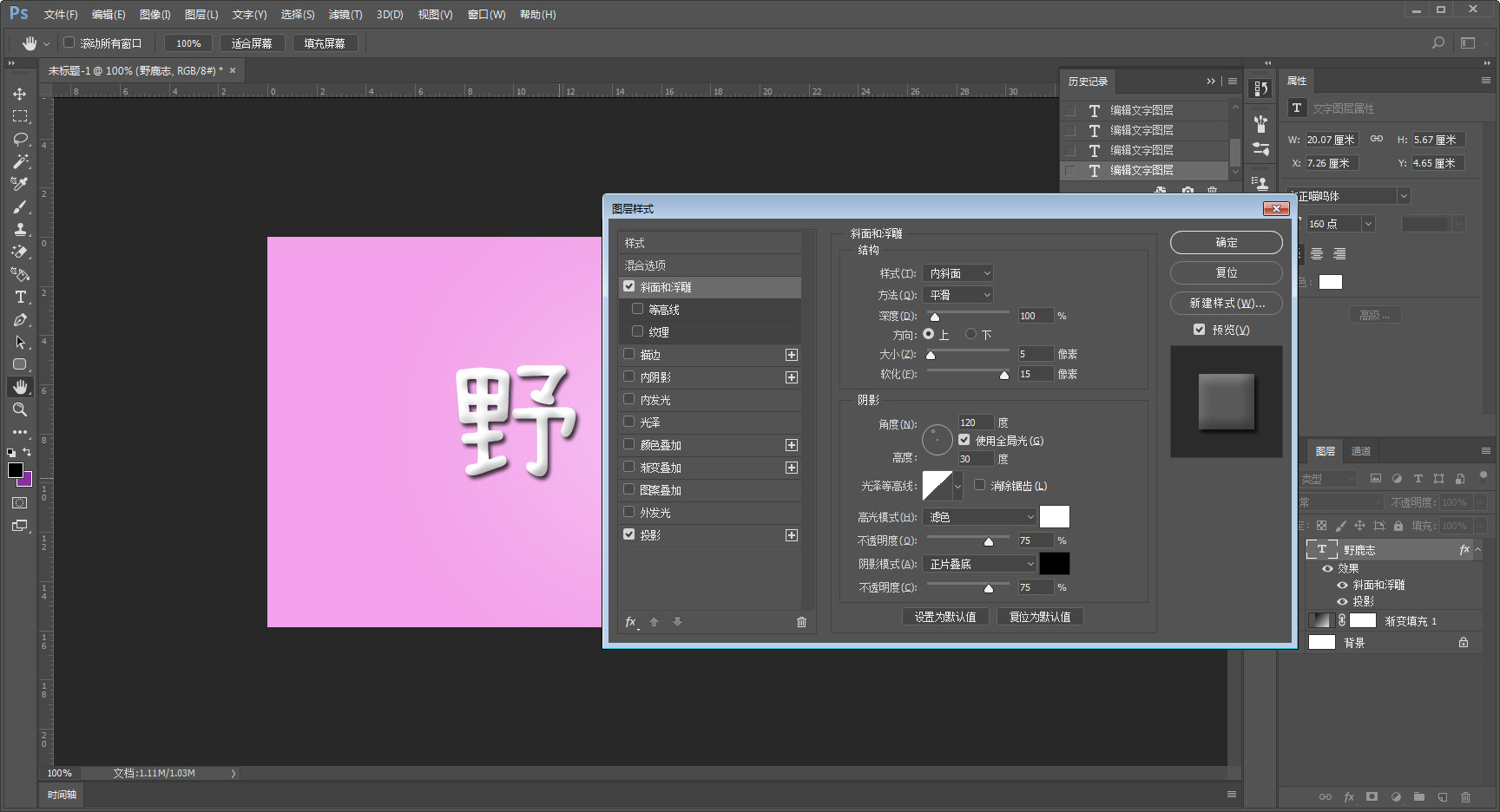The width and height of the screenshot is (1500, 812).
Task: Toggle the Drop Shadow (投影) checkbox
Action: (x=629, y=534)
